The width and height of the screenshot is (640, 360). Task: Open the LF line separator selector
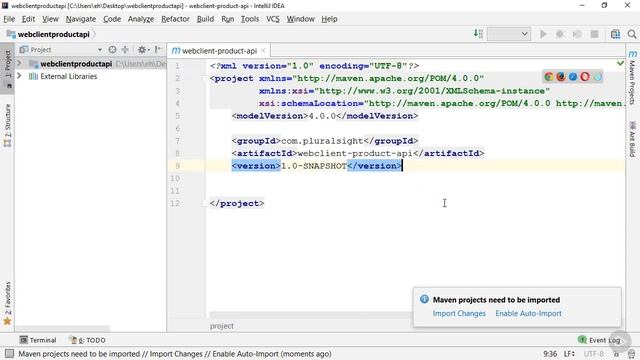pos(569,354)
